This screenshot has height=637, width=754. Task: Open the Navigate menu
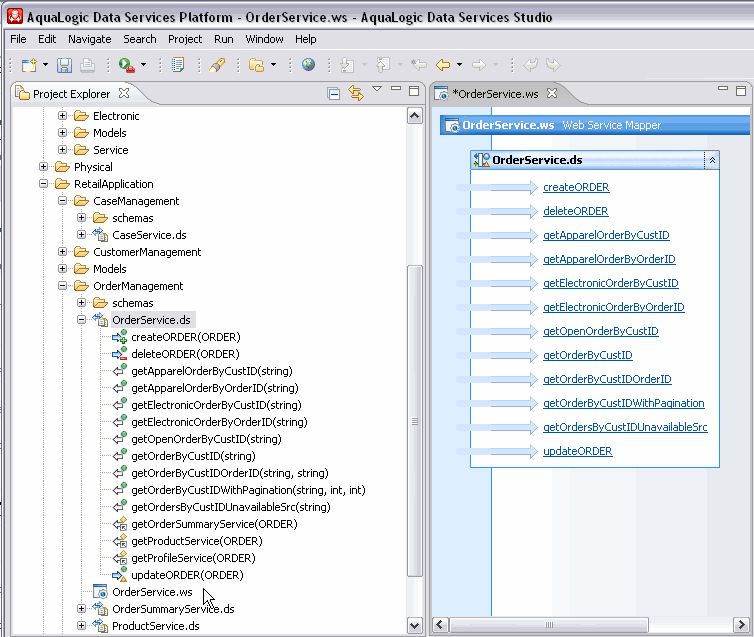click(x=89, y=39)
